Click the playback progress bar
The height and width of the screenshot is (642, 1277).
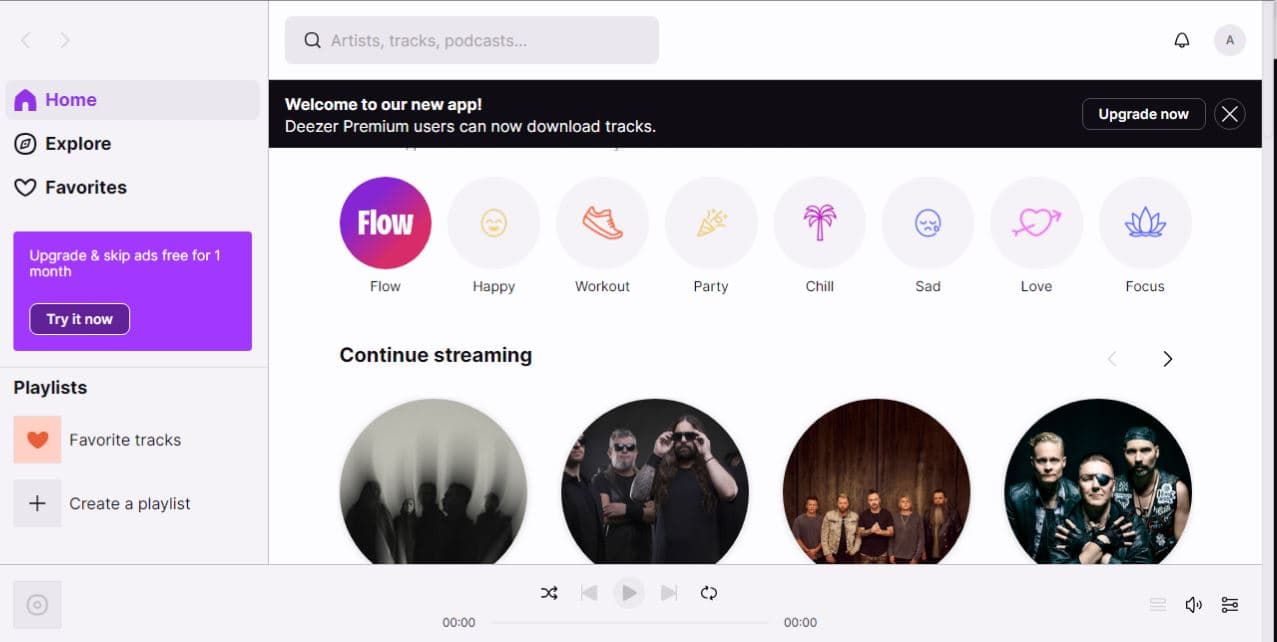tap(630, 621)
